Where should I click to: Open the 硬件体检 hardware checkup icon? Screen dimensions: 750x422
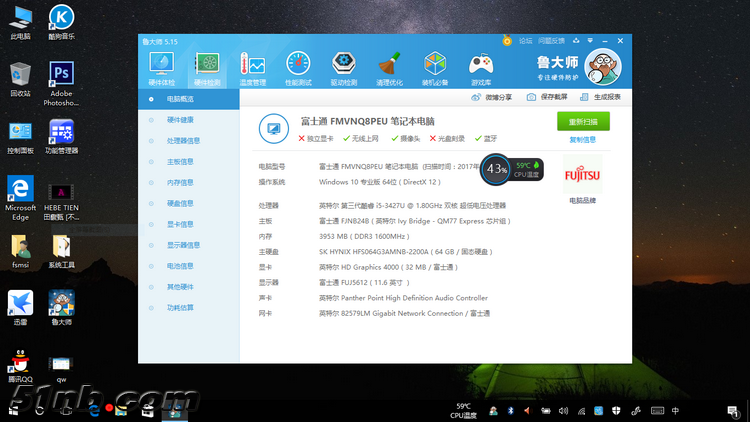[161, 67]
